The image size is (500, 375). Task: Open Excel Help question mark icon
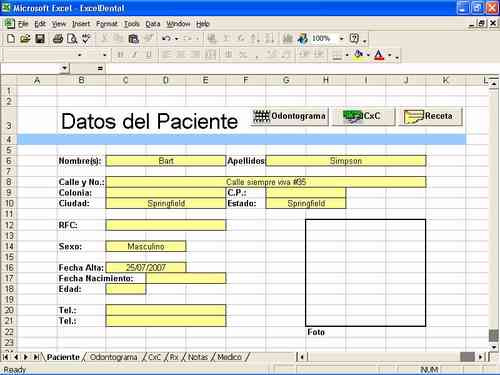[354, 39]
